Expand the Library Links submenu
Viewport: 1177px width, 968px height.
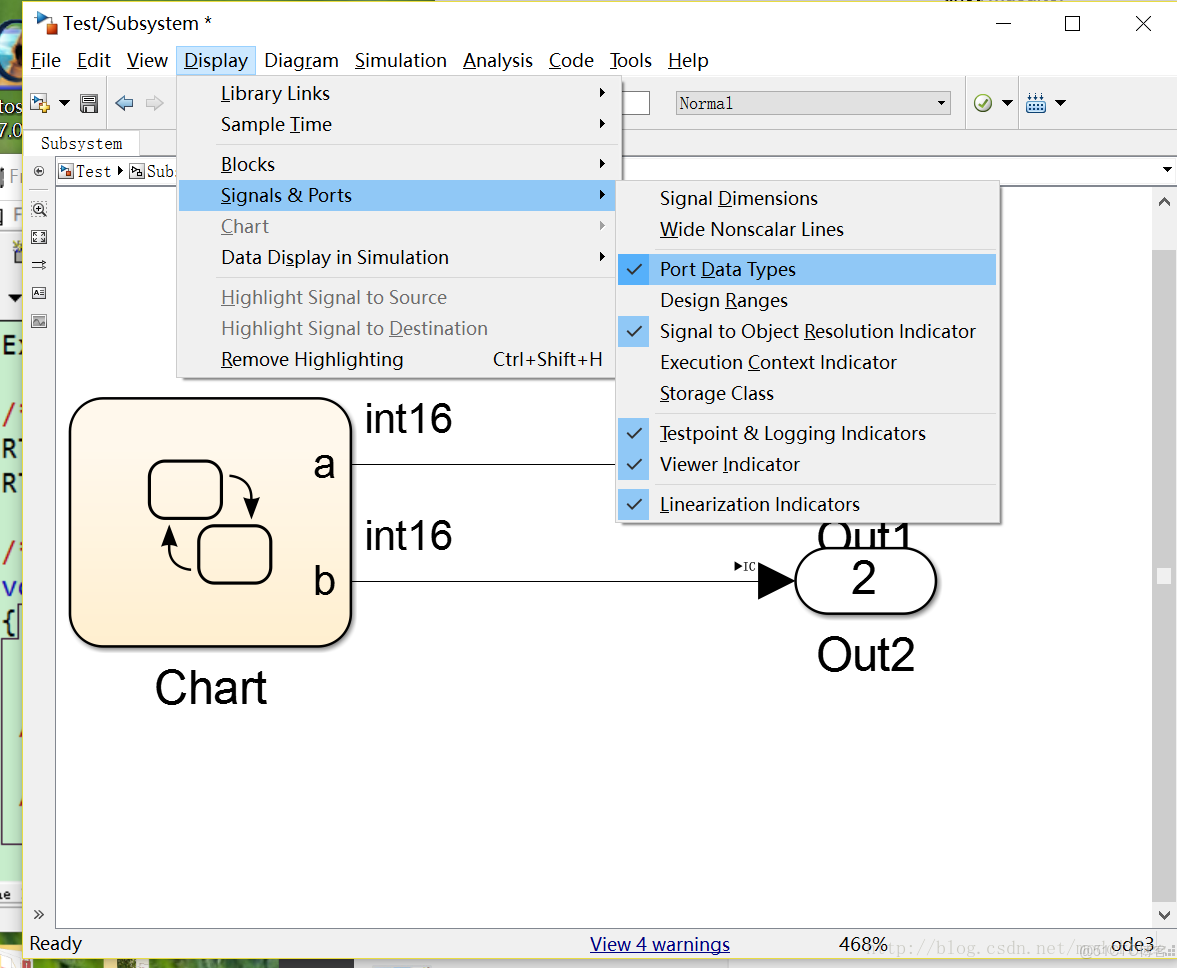pyautogui.click(x=399, y=94)
